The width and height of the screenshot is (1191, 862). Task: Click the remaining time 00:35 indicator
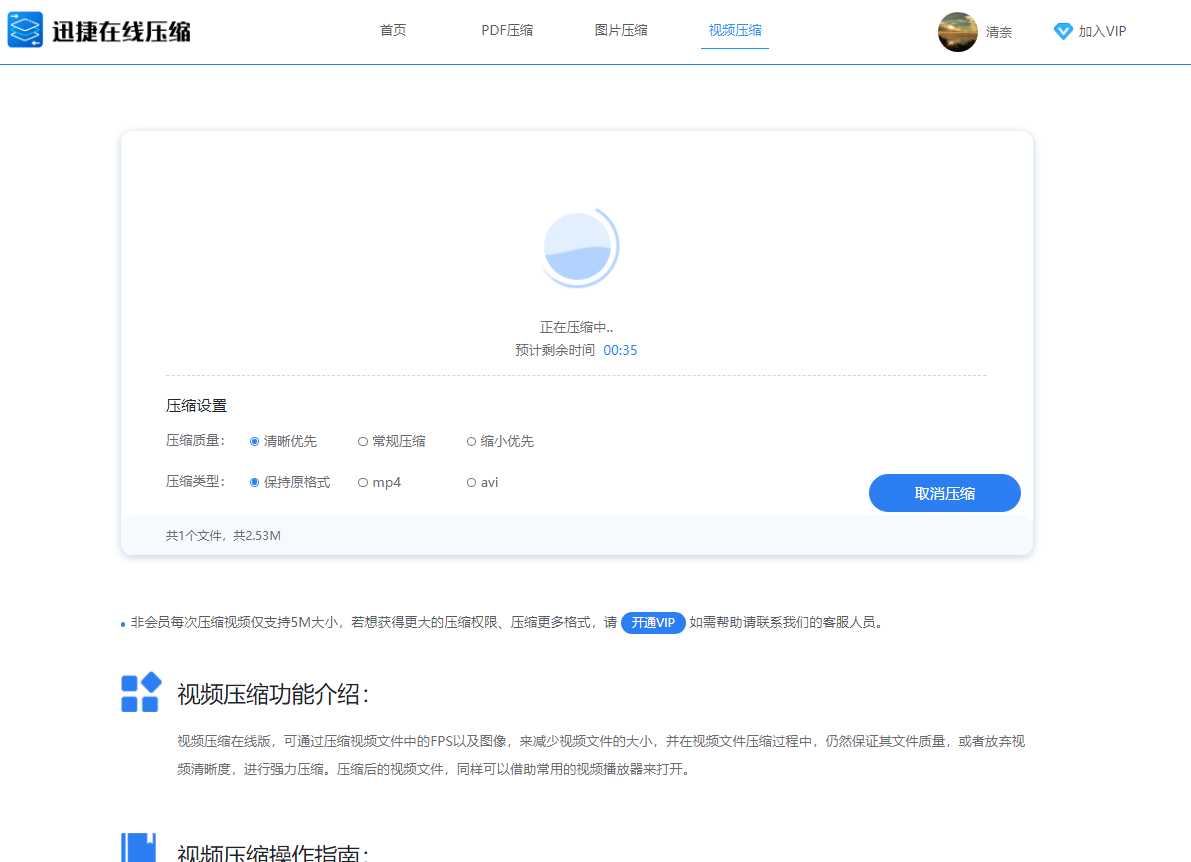click(x=620, y=350)
